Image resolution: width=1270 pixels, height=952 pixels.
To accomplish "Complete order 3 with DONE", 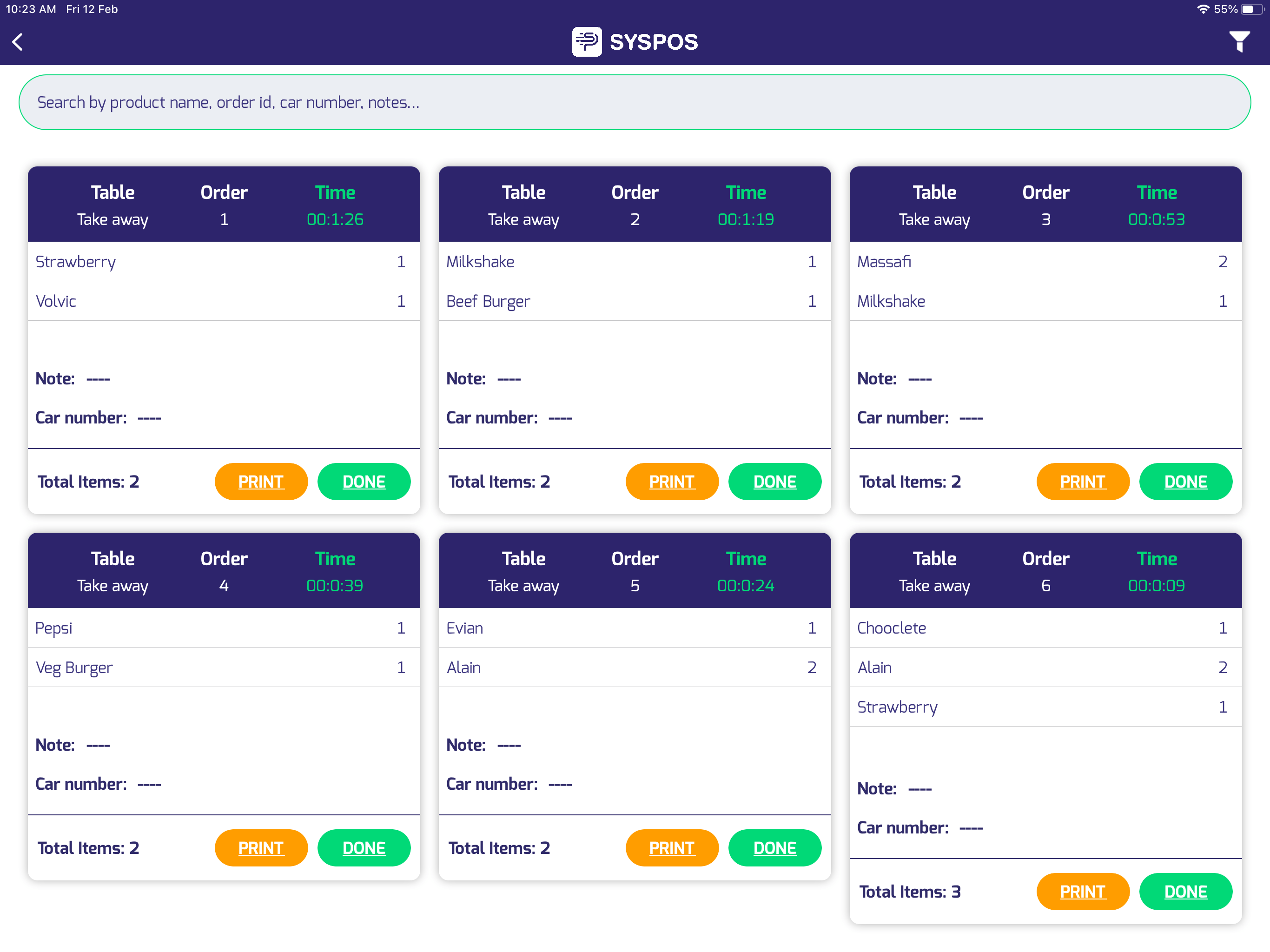I will pos(1185,481).
